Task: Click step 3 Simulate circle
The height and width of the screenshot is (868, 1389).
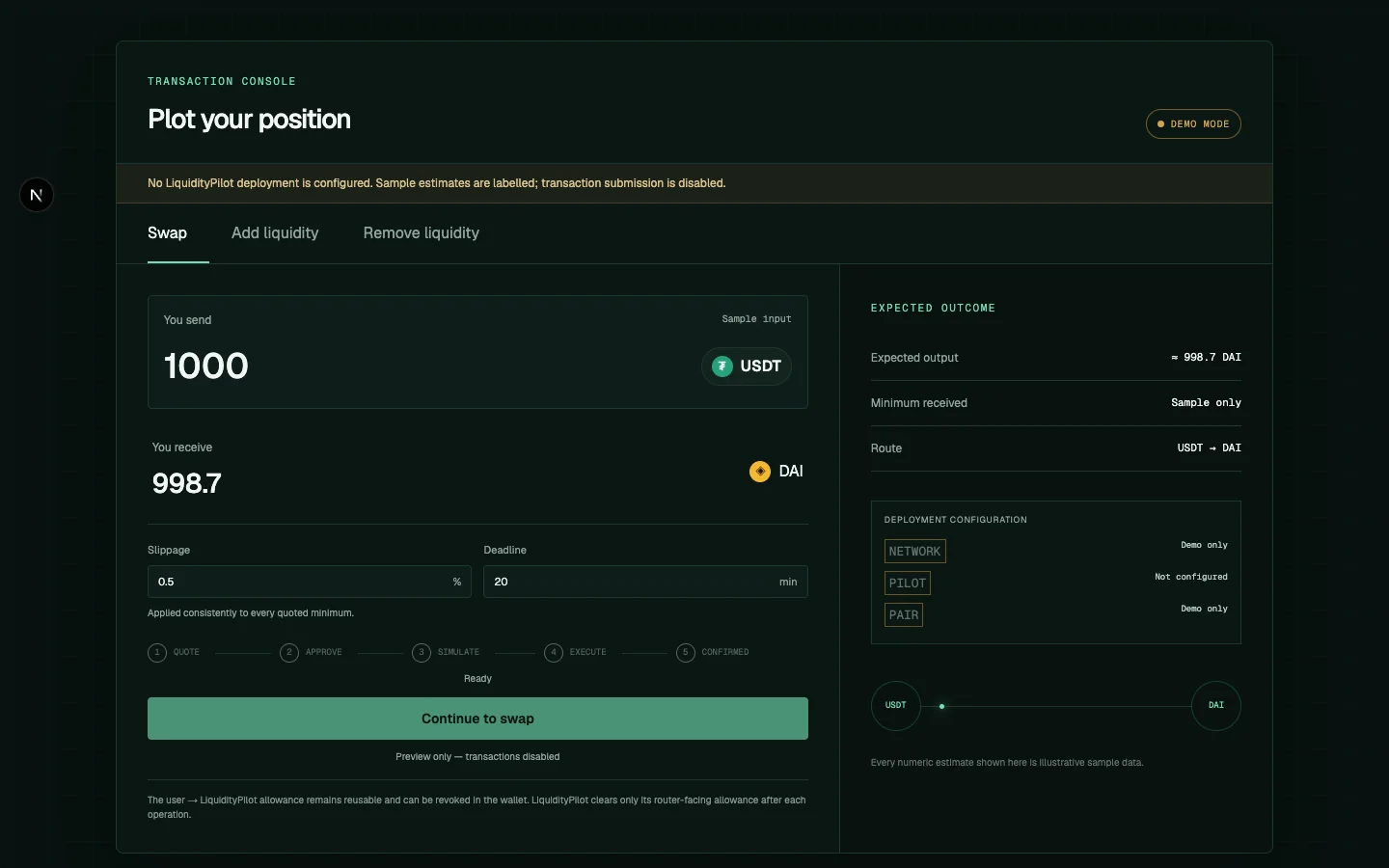Action: (422, 653)
